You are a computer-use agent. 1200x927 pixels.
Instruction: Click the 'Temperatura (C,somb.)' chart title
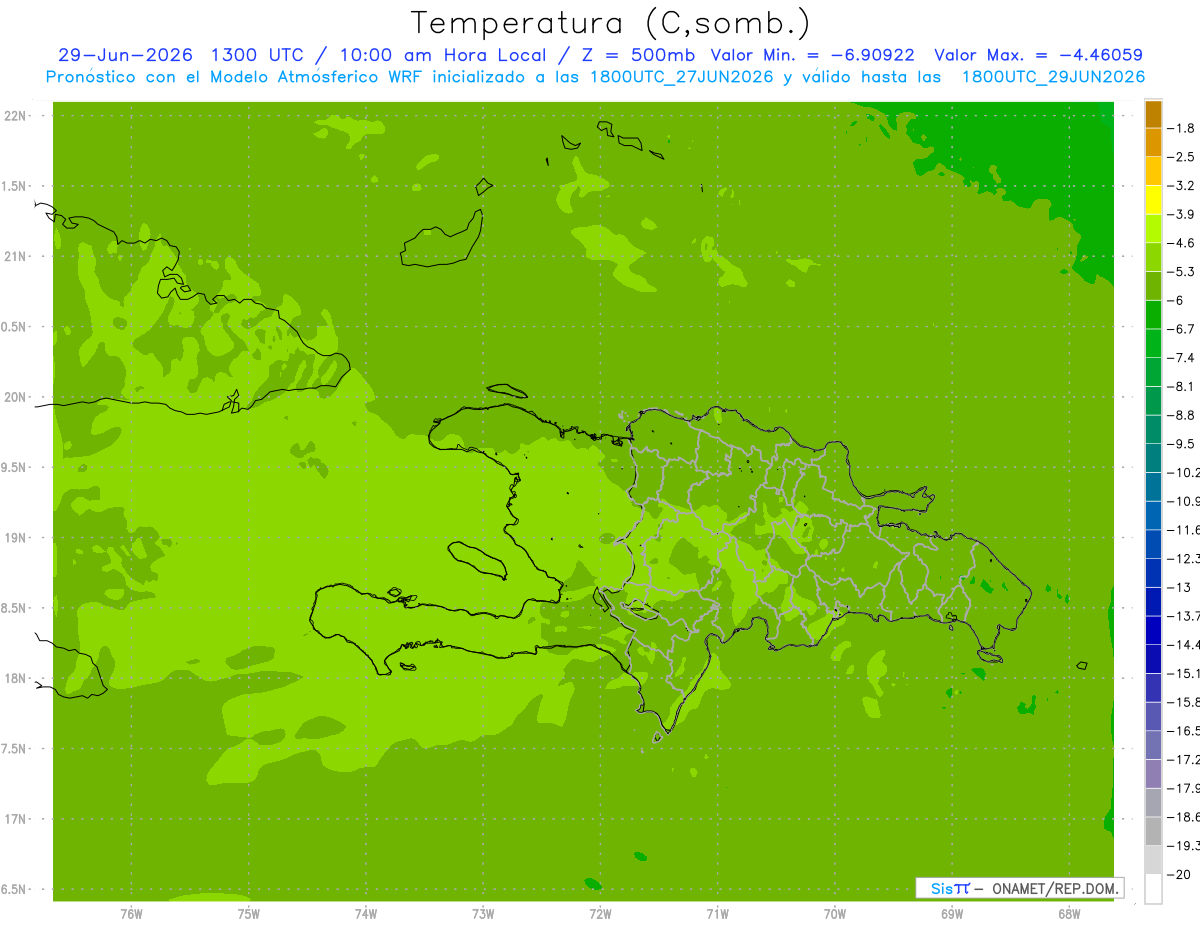click(x=611, y=23)
